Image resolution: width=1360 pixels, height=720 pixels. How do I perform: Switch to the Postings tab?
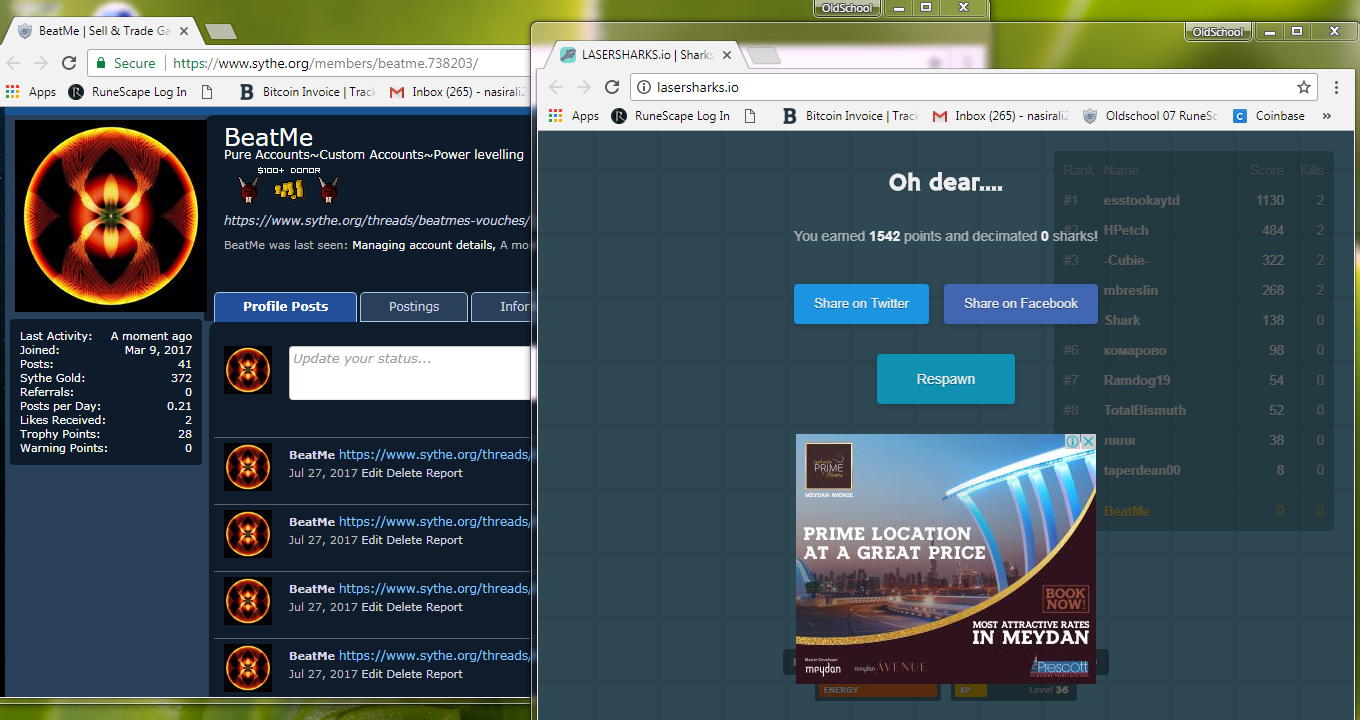pos(414,307)
